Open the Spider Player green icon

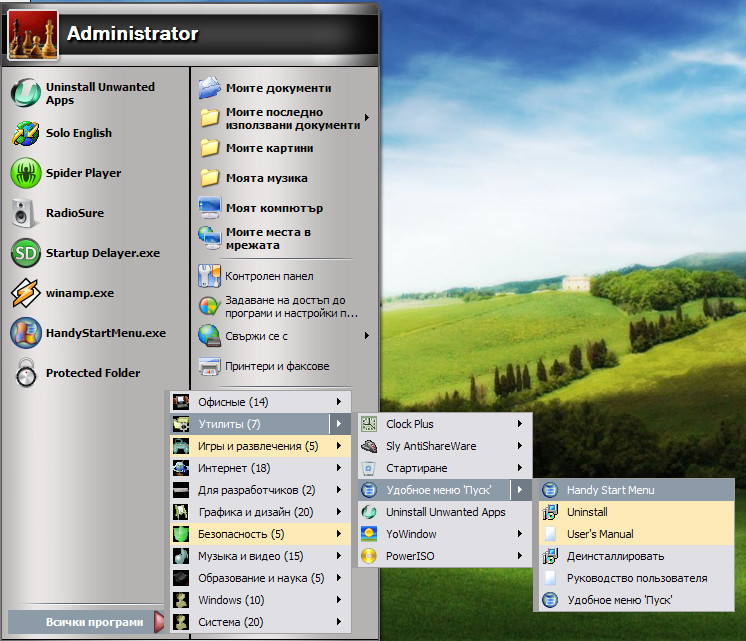tap(26, 173)
